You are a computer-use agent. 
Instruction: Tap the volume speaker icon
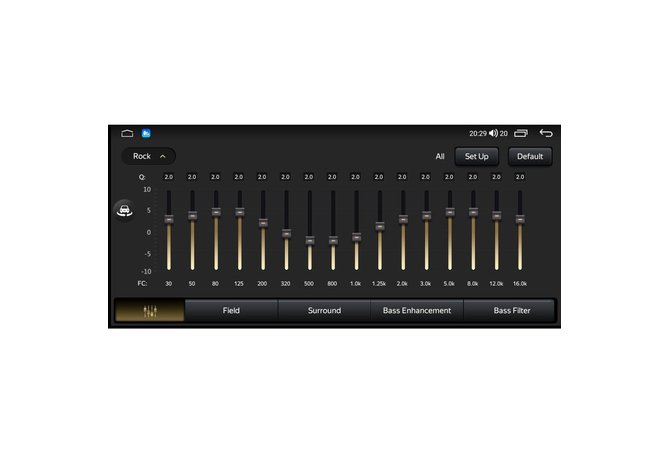[x=493, y=133]
